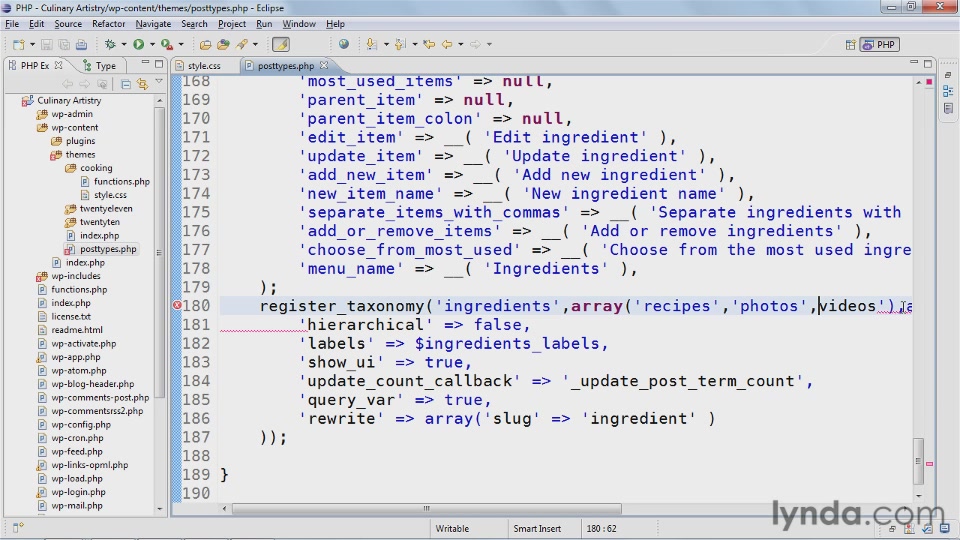This screenshot has width=960, height=540.
Task: Click the Restore view icon in right trim
Action: [948, 75]
